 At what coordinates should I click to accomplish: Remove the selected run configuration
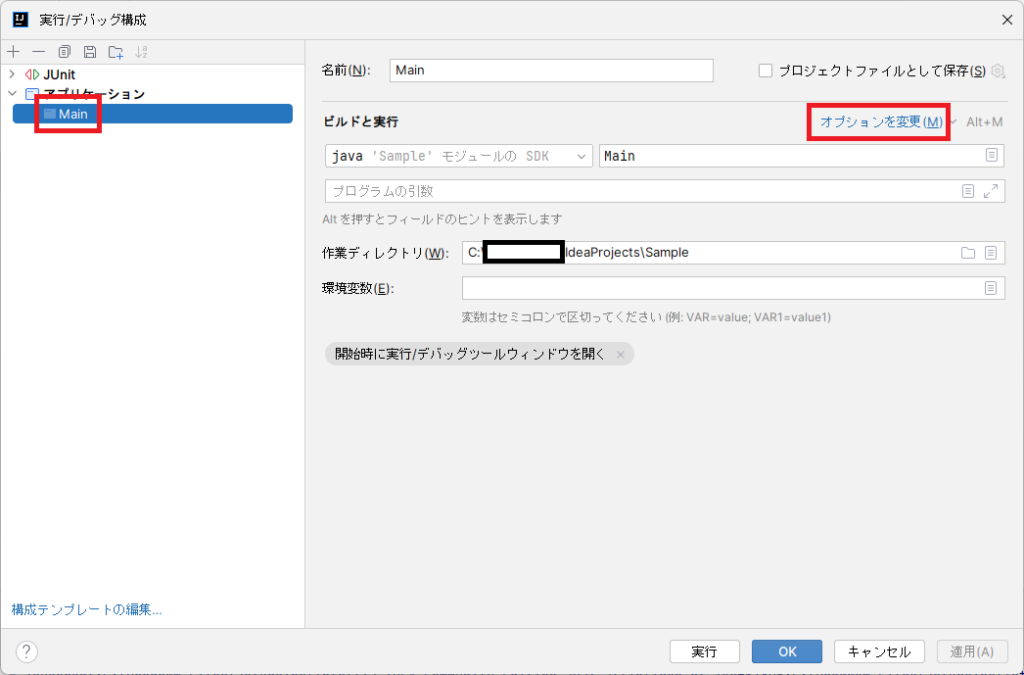pyautogui.click(x=38, y=51)
